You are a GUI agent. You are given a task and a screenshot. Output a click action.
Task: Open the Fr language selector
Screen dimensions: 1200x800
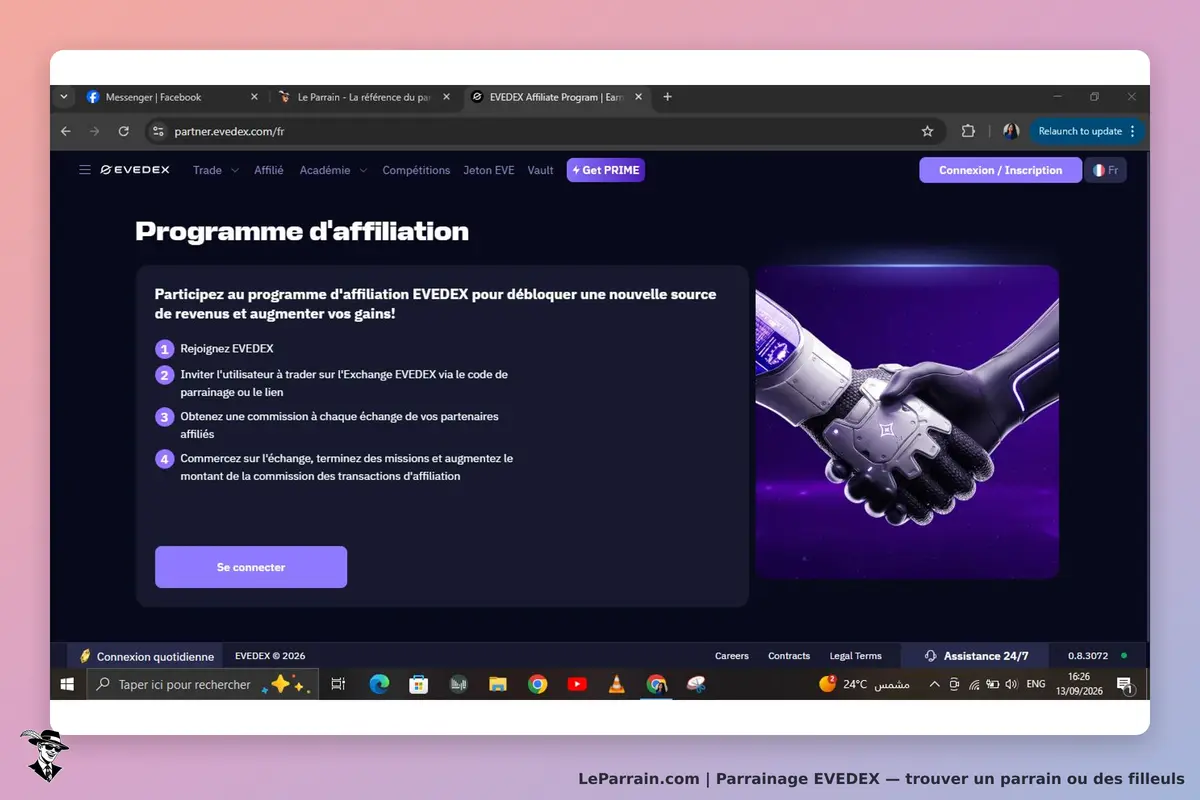coord(1106,170)
